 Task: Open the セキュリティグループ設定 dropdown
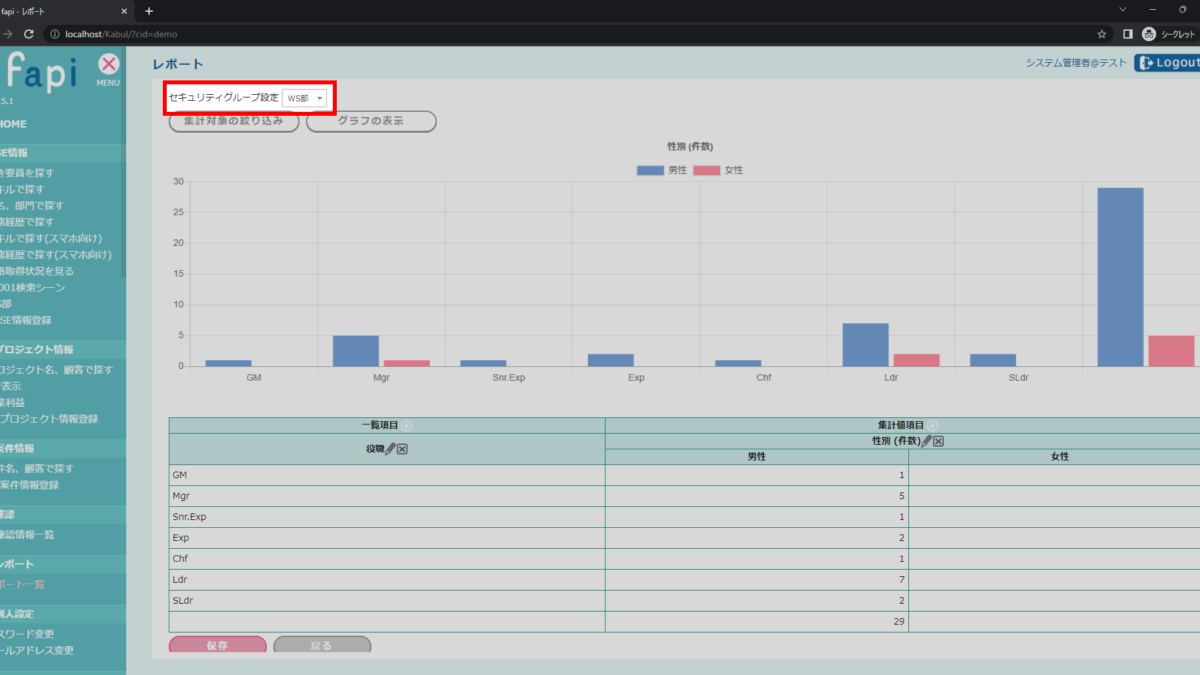pos(304,98)
